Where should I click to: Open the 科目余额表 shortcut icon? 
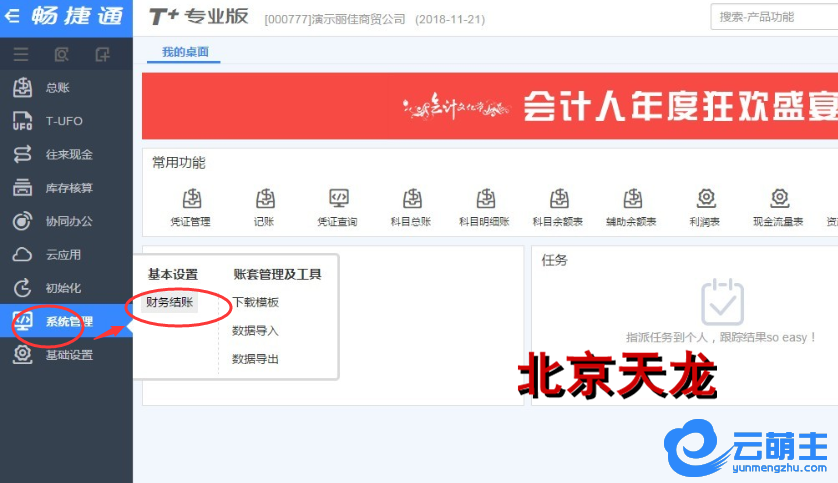click(559, 199)
